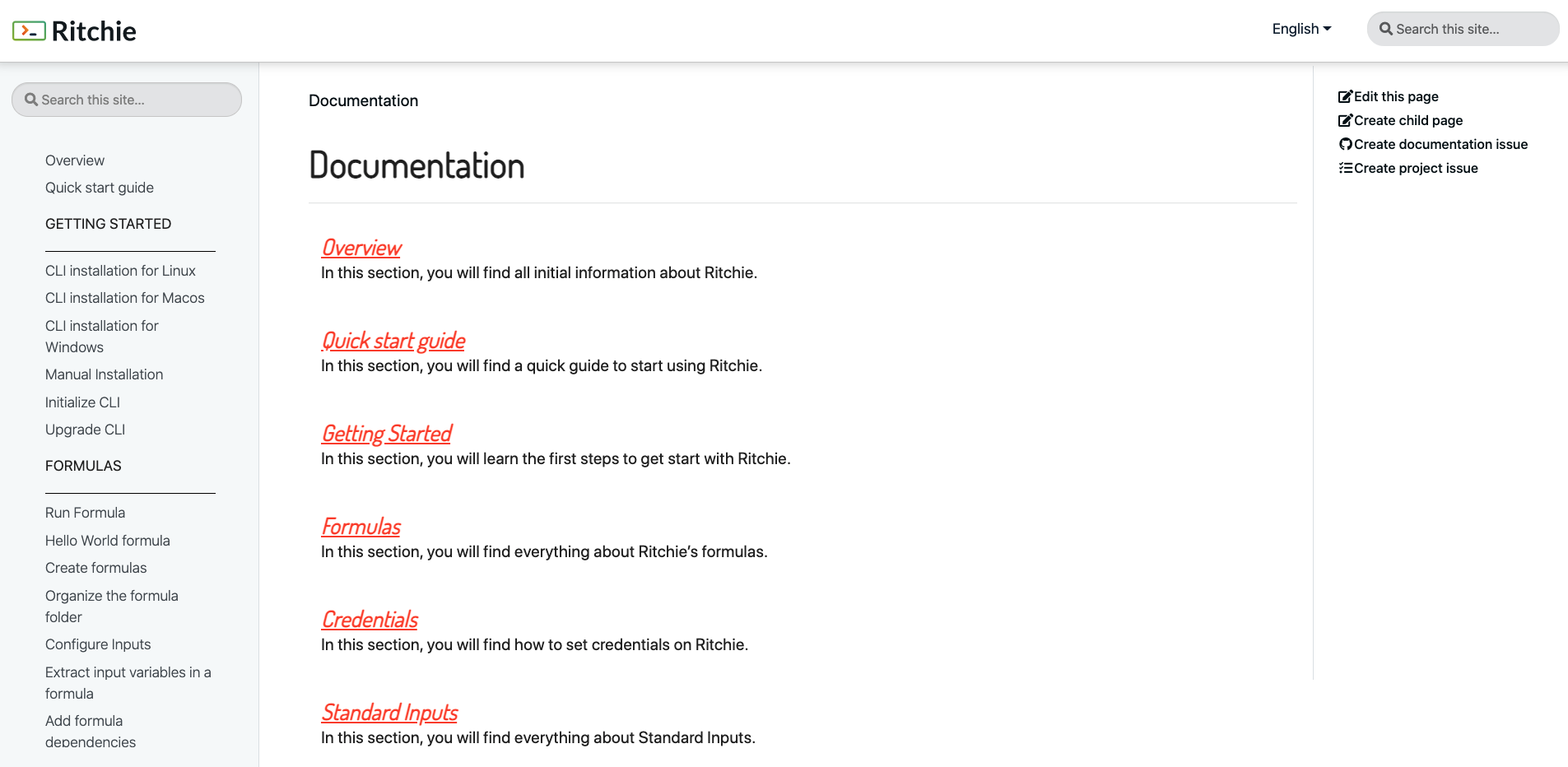Follow the Credentials heading link
1568x767 pixels.
coord(370,620)
